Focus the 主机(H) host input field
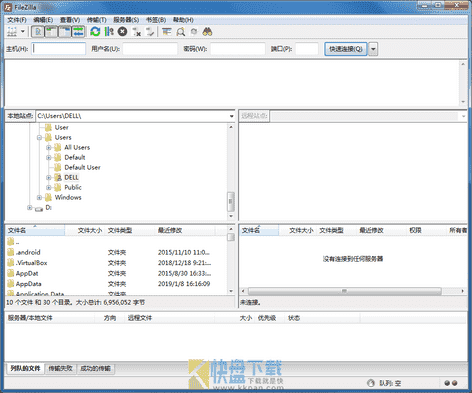This screenshot has width=472, height=393. [59, 49]
